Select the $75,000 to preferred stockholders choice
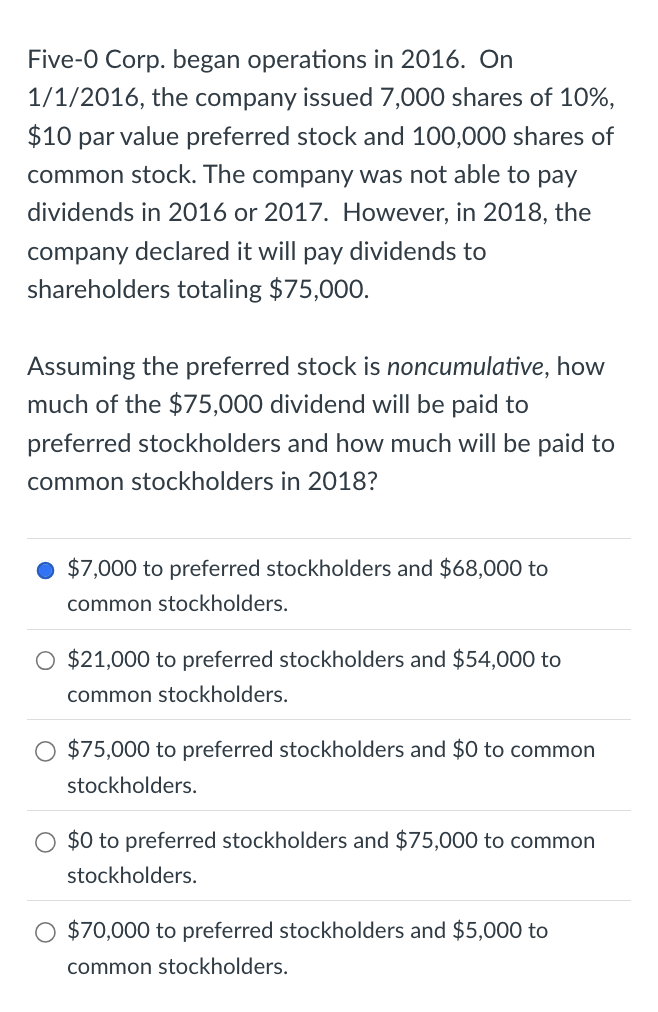The image size is (658, 1012). coord(45,751)
